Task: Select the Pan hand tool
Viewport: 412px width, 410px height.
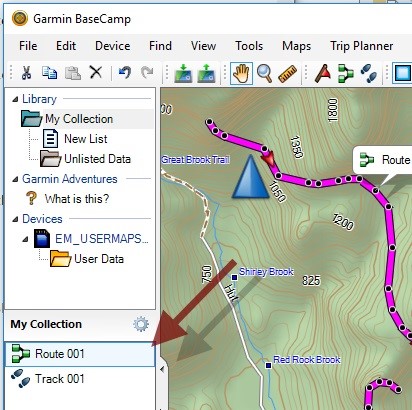Action: pos(241,73)
